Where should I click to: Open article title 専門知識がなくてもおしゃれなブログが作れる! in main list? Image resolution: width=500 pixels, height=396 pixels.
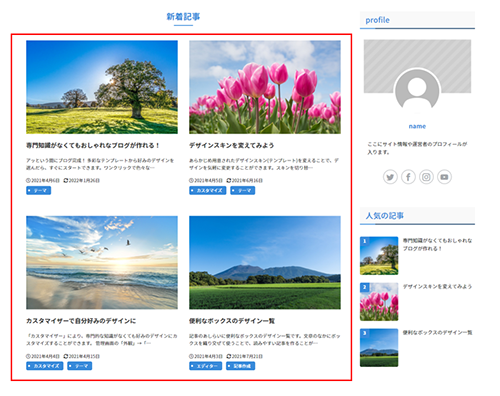click(x=93, y=146)
